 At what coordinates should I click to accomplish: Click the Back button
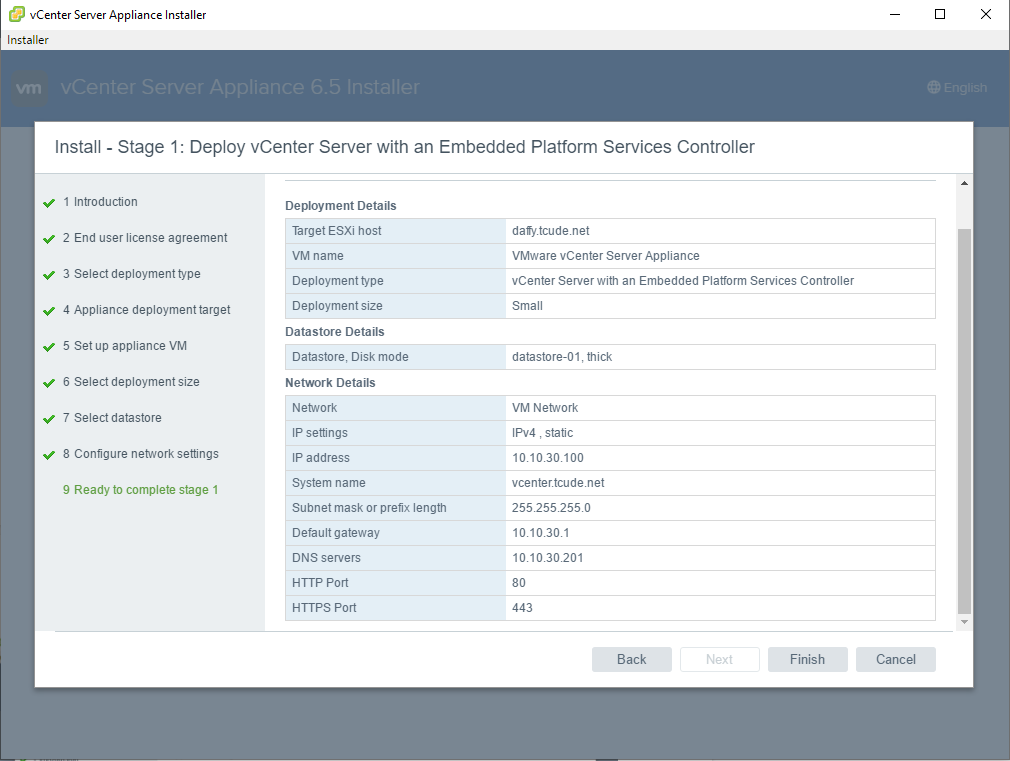[x=631, y=659]
